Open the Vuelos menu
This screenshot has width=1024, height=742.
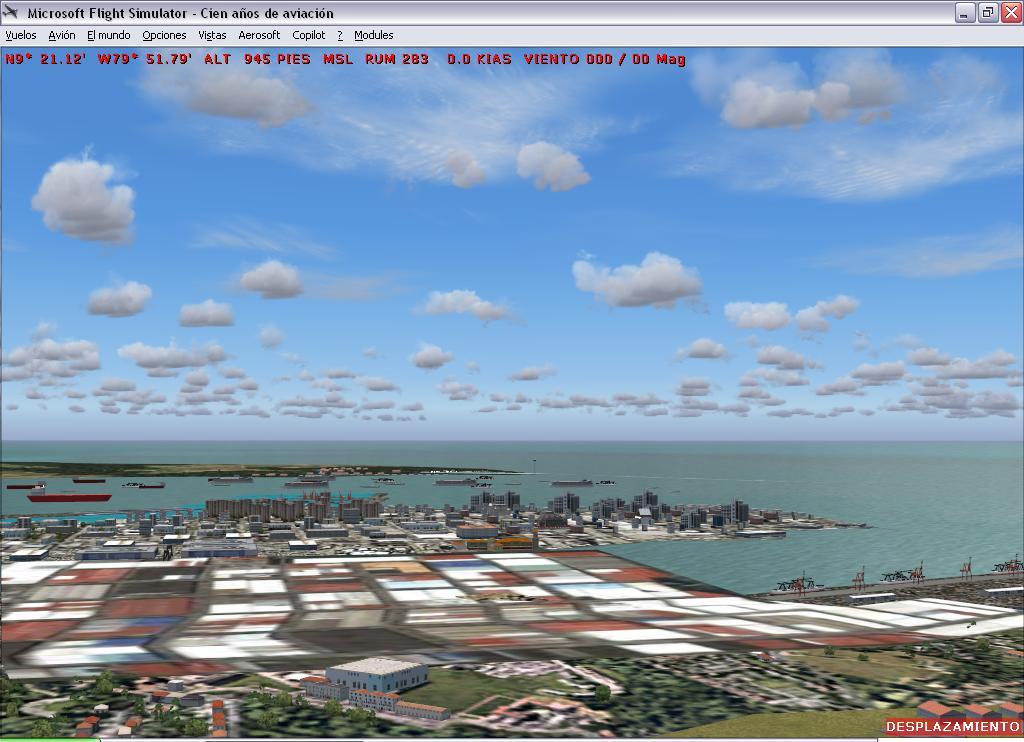pos(21,35)
